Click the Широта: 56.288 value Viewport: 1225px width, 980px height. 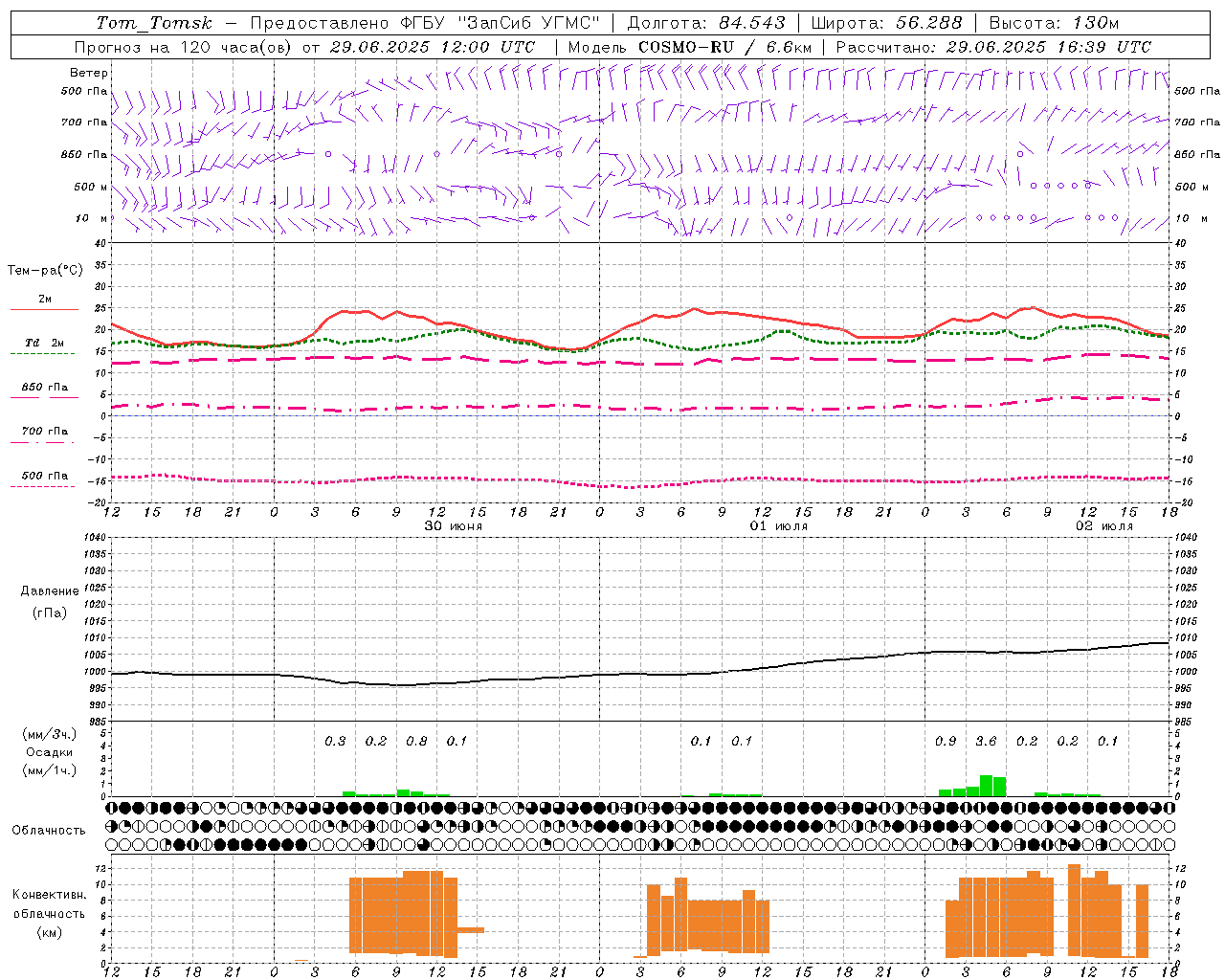click(x=885, y=23)
